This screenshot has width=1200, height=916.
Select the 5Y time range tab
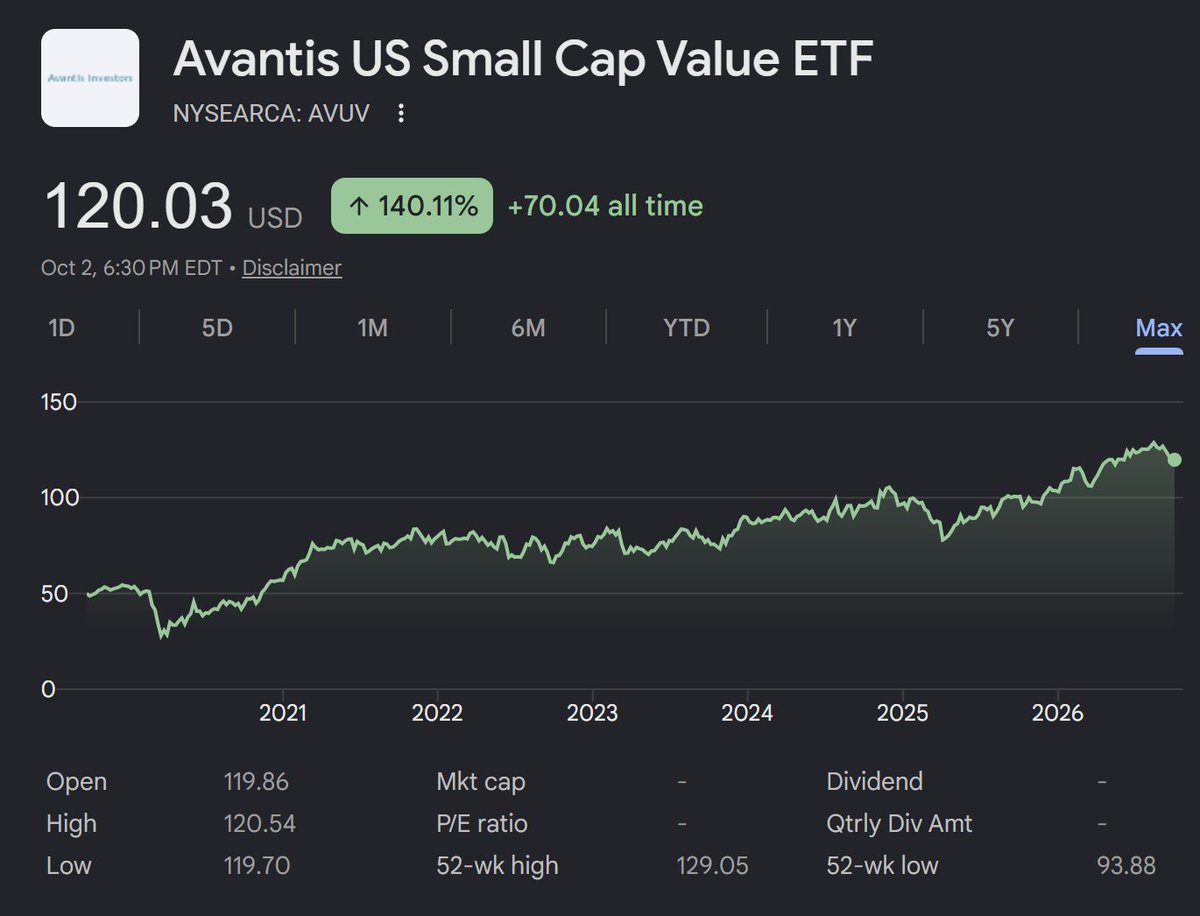click(1000, 328)
